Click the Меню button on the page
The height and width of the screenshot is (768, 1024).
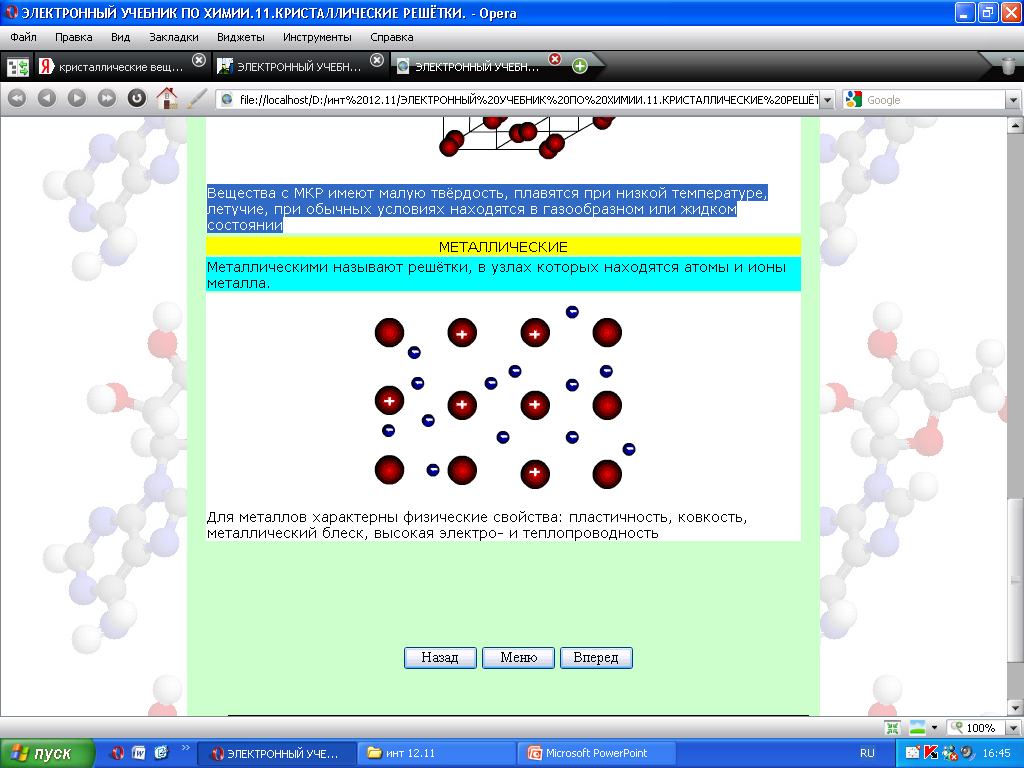pyautogui.click(x=519, y=657)
